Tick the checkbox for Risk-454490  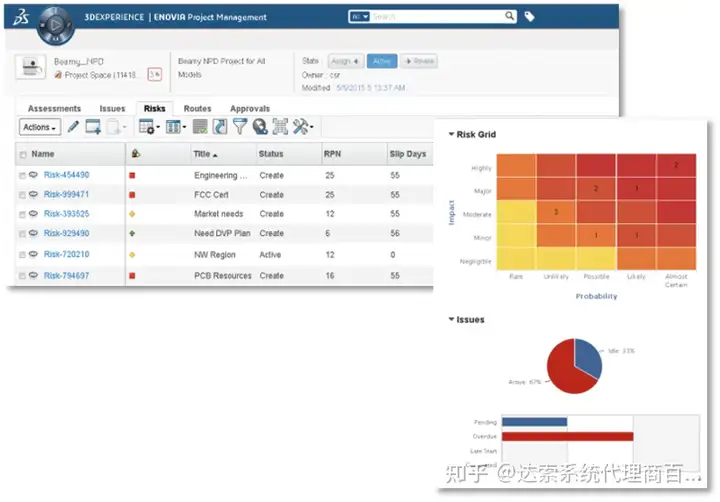(x=22, y=176)
